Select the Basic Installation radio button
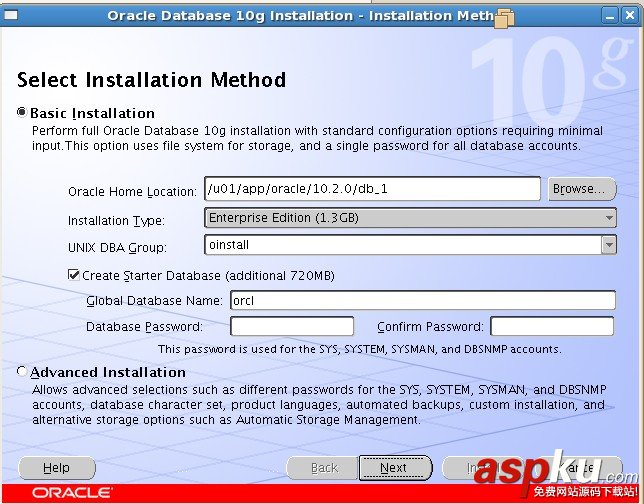 point(22,112)
